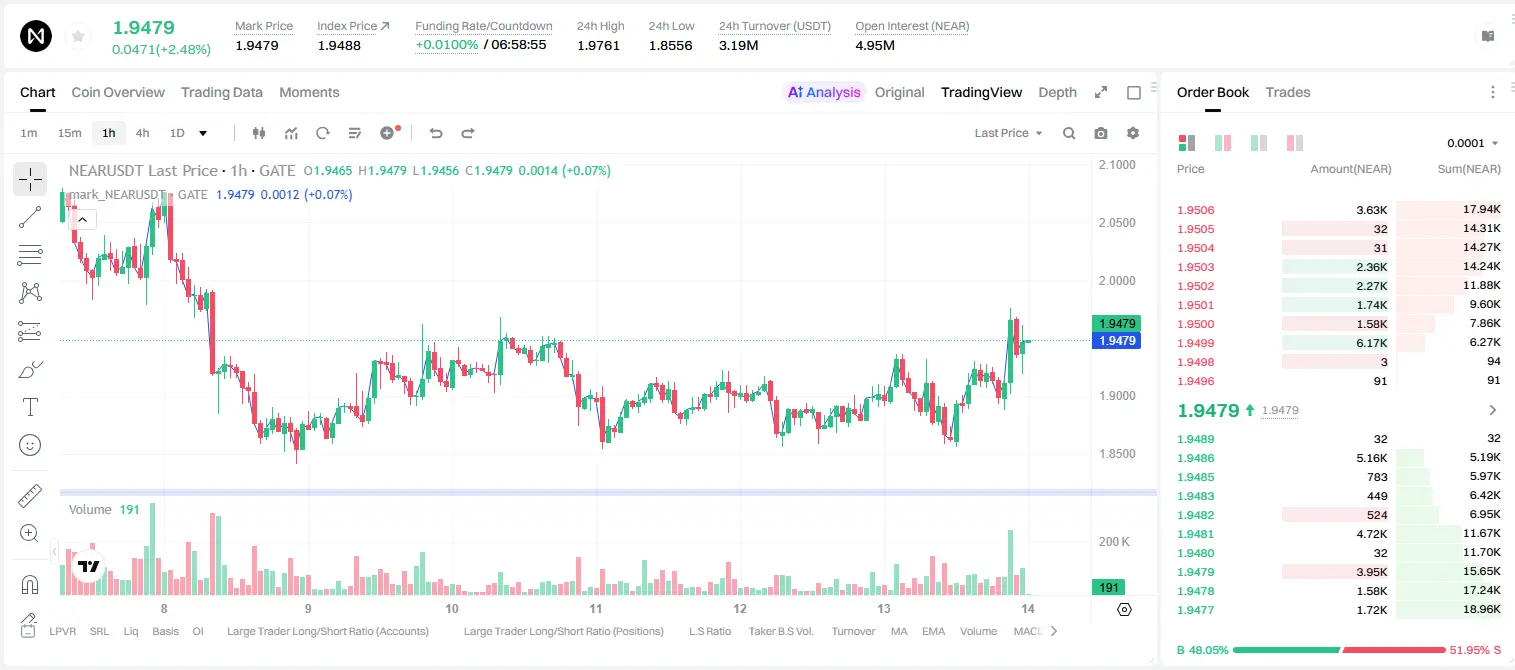This screenshot has width=1515, height=670.
Task: Click the buy/sell ratio bar
Action: click(x=1339, y=650)
